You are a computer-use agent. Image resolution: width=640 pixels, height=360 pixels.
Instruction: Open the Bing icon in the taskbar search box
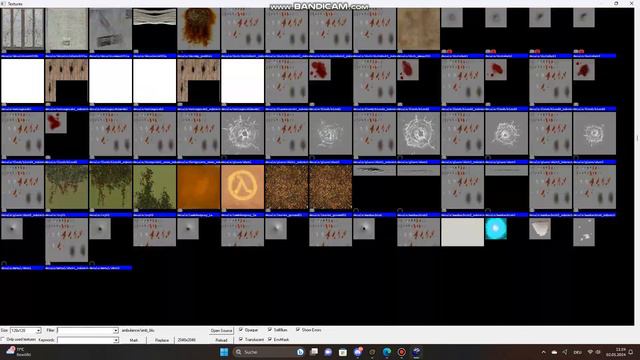click(300, 352)
